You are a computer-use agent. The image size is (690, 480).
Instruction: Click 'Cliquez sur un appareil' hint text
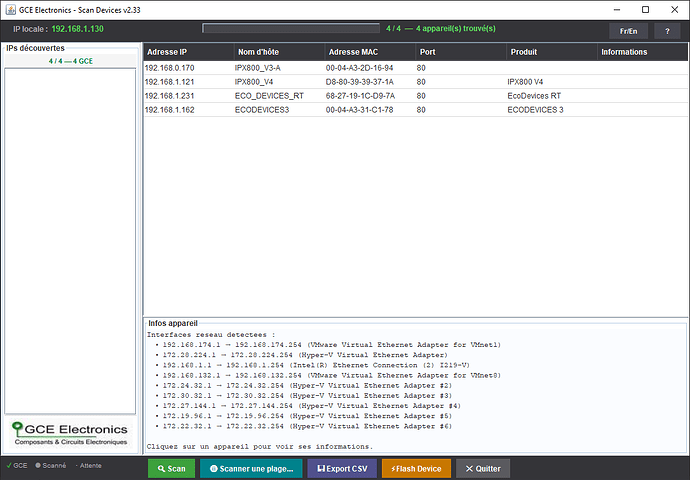[x=260, y=447]
